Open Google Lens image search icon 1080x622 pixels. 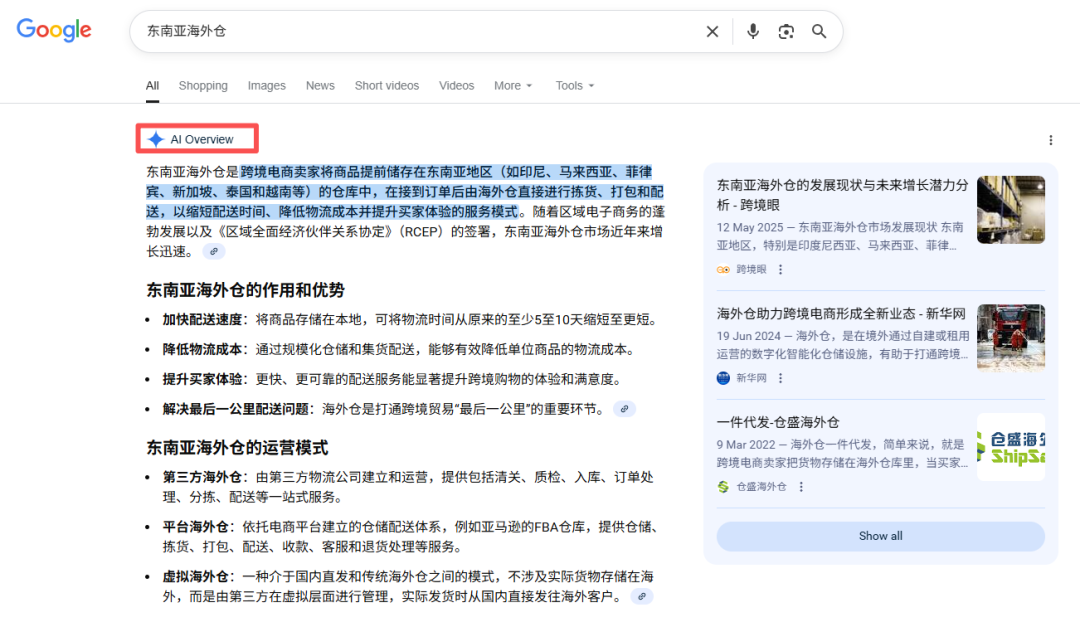click(786, 31)
